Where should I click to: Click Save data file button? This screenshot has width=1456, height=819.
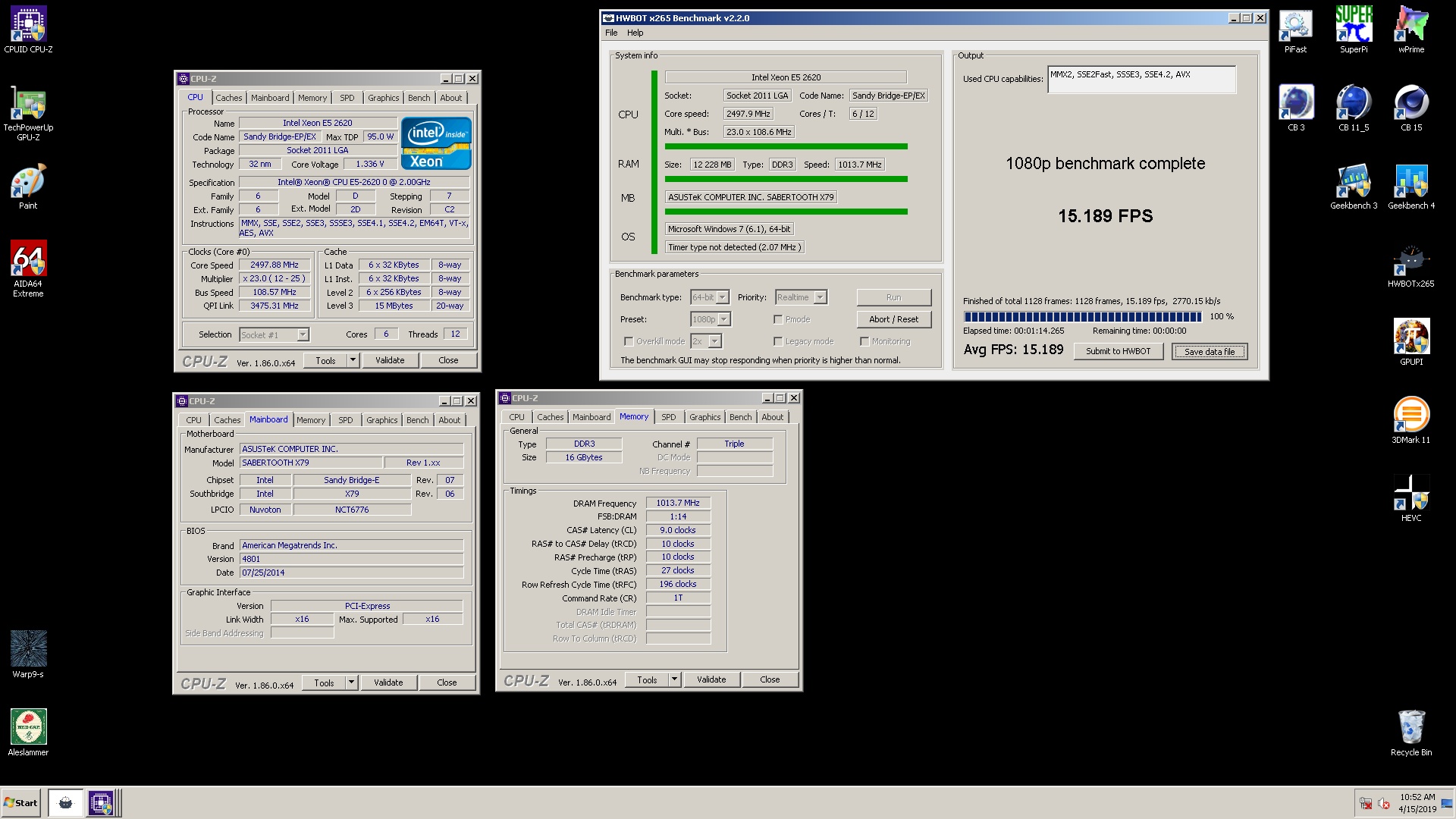pyautogui.click(x=1210, y=351)
